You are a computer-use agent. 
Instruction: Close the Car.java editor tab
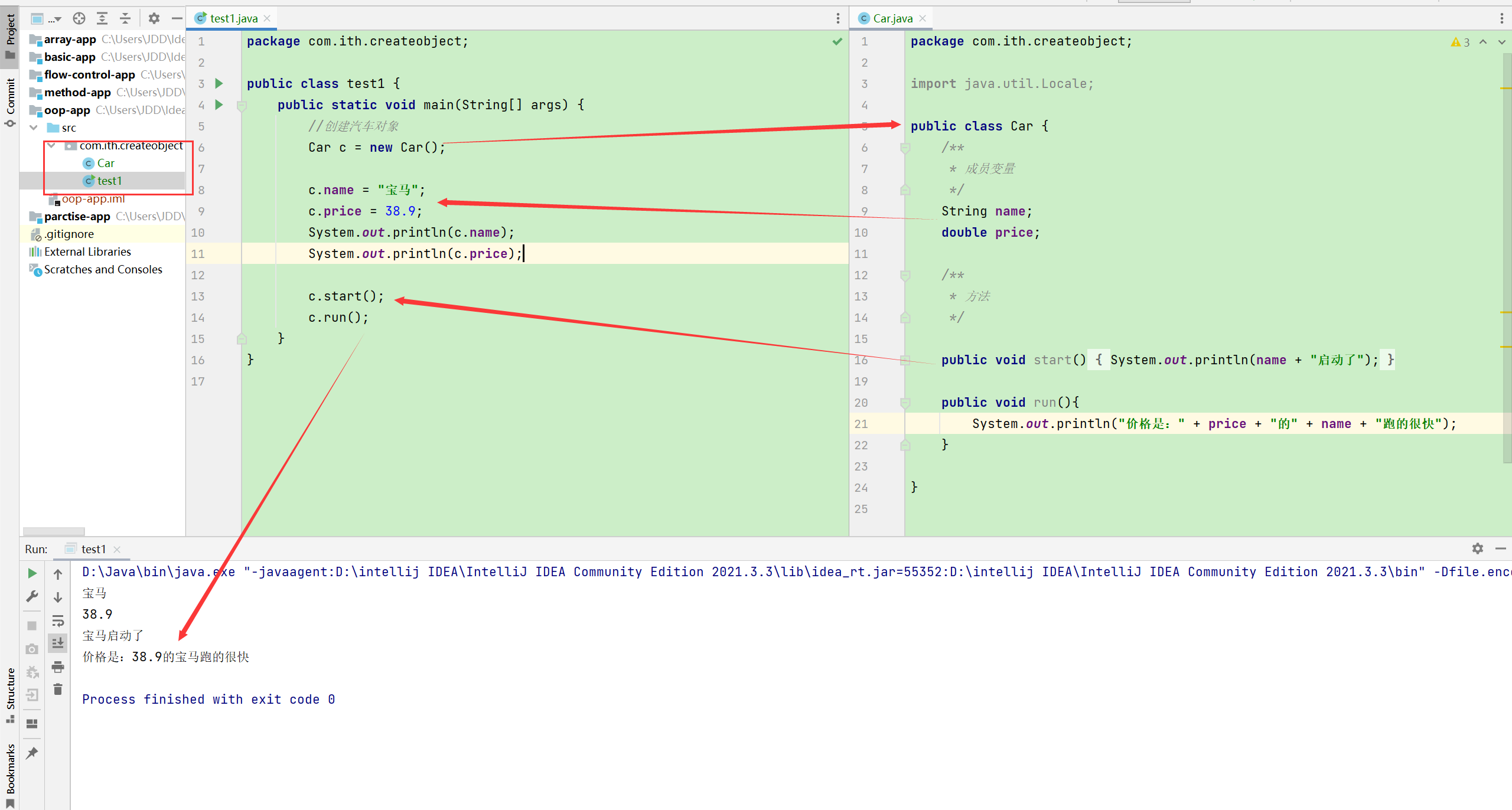point(922,18)
